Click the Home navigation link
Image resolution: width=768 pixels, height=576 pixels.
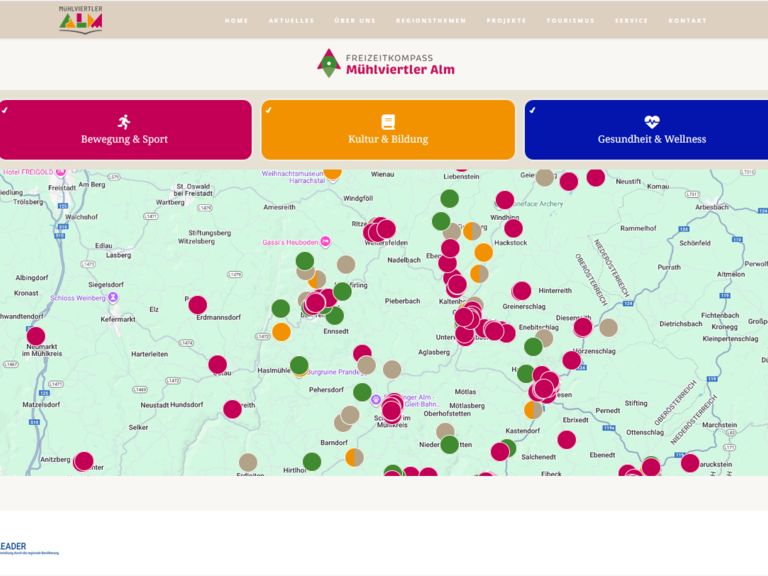pyautogui.click(x=237, y=21)
